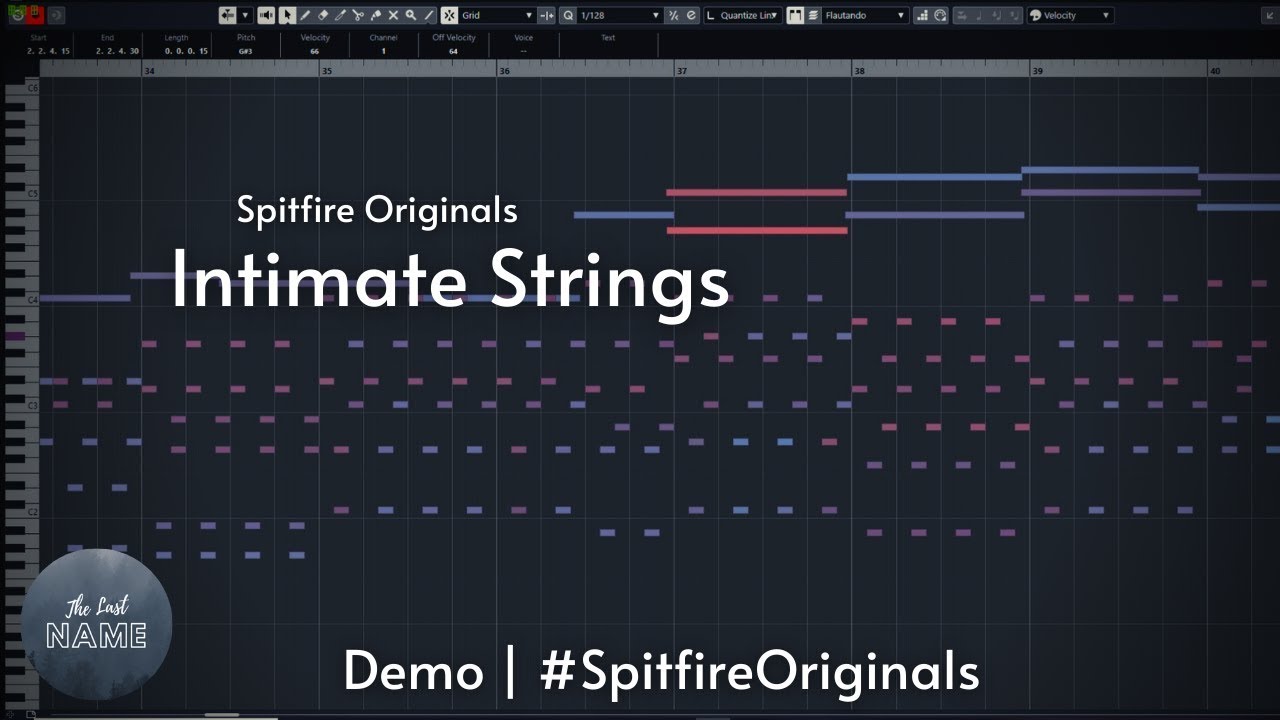Screen dimensions: 1280x720
Task: Edit the Velocity value 66
Action: click(x=314, y=51)
